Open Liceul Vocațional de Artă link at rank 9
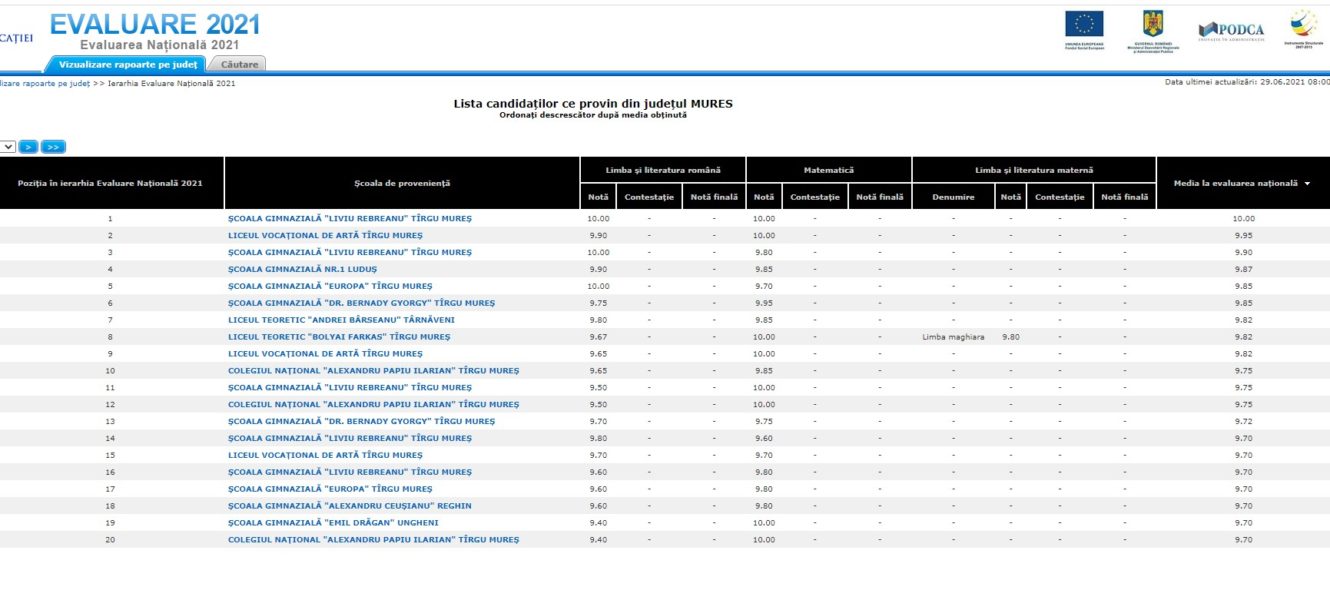The width and height of the screenshot is (1330, 600). tap(325, 354)
